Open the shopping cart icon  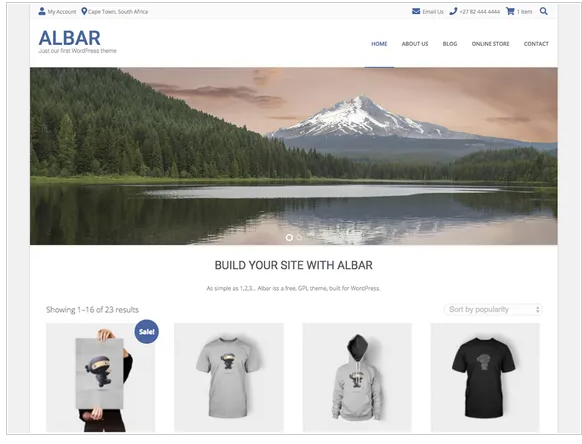click(510, 12)
